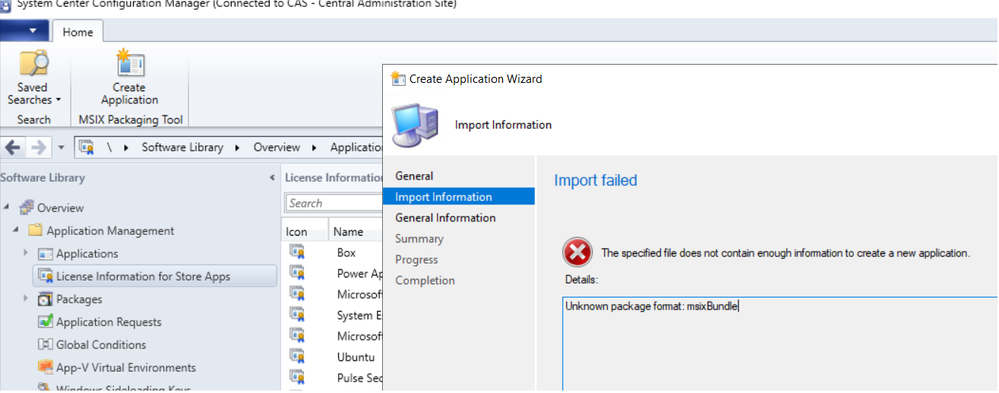Click the Create Application Wizard title icon
This screenshot has width=999, height=393.
(x=398, y=79)
